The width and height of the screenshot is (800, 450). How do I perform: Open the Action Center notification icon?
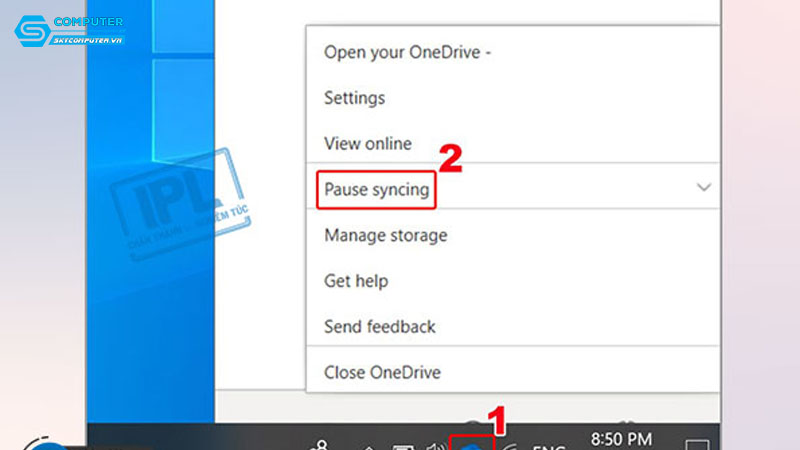click(x=696, y=443)
